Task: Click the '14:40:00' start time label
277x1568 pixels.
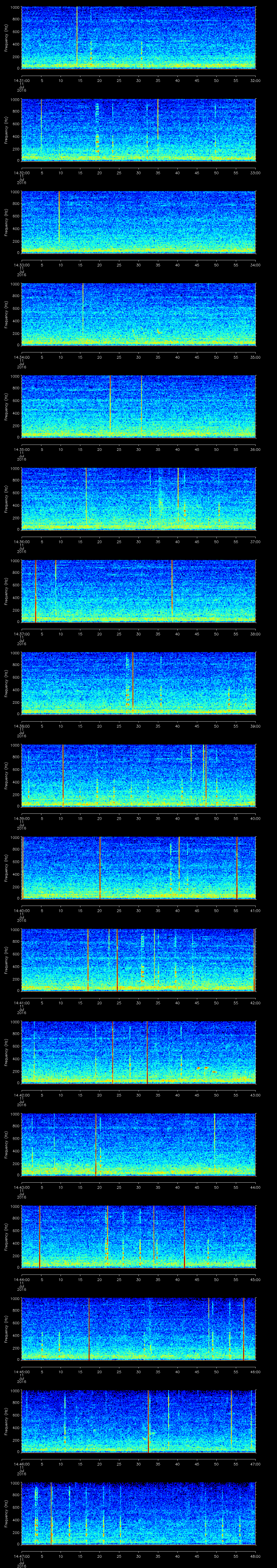Action: 21,910
